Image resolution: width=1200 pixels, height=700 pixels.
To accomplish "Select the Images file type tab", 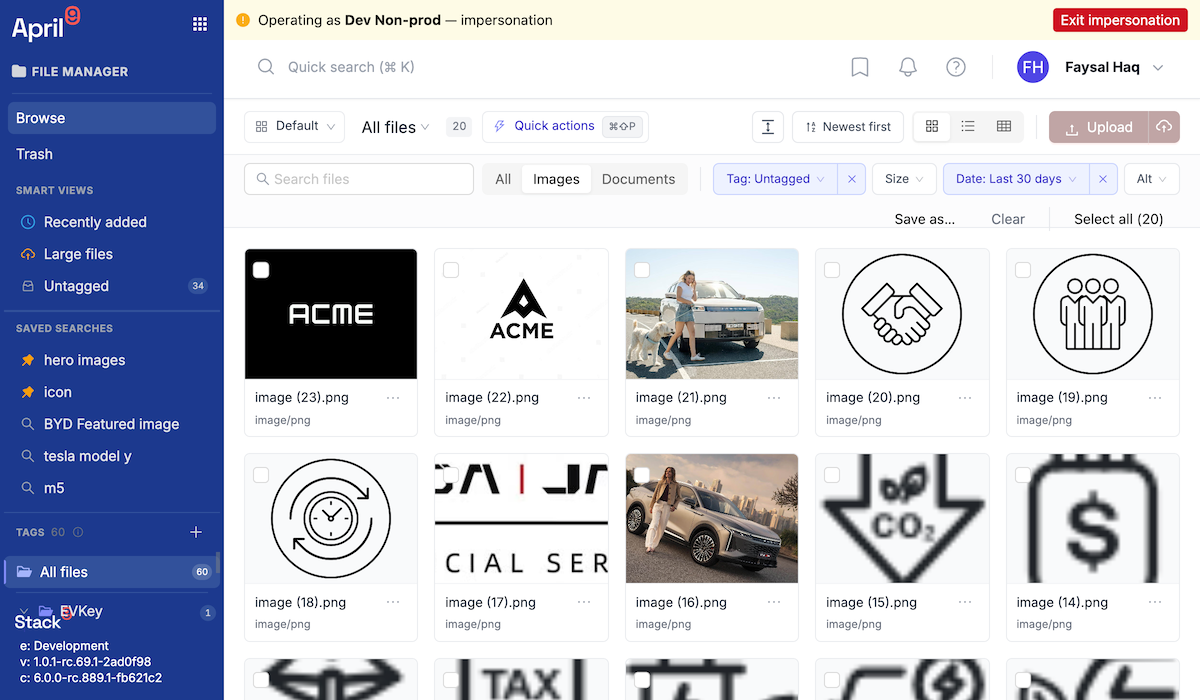I will tap(556, 179).
